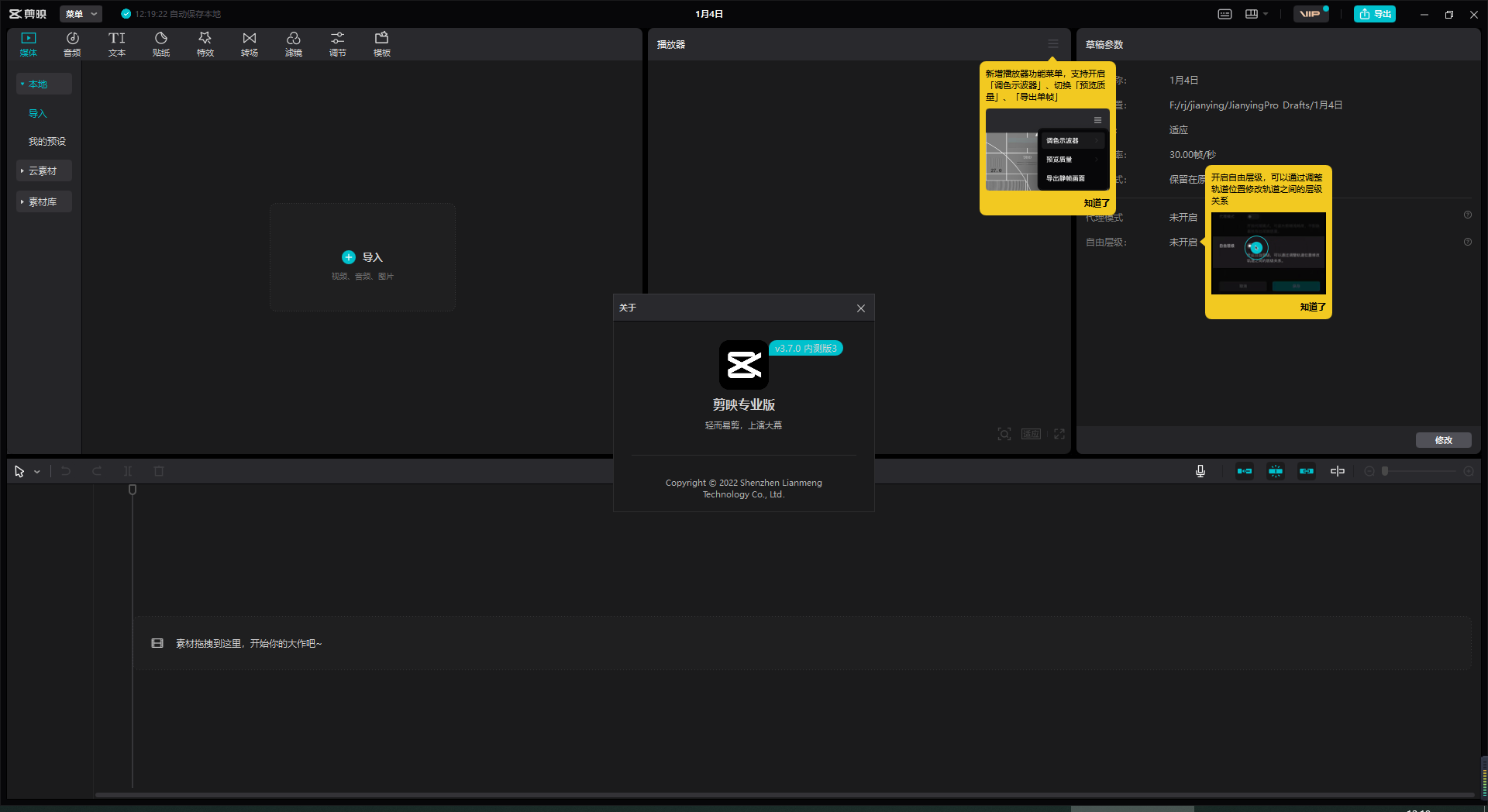Click the film icon on empty track
Screen dimensions: 1488x812
pos(157,643)
